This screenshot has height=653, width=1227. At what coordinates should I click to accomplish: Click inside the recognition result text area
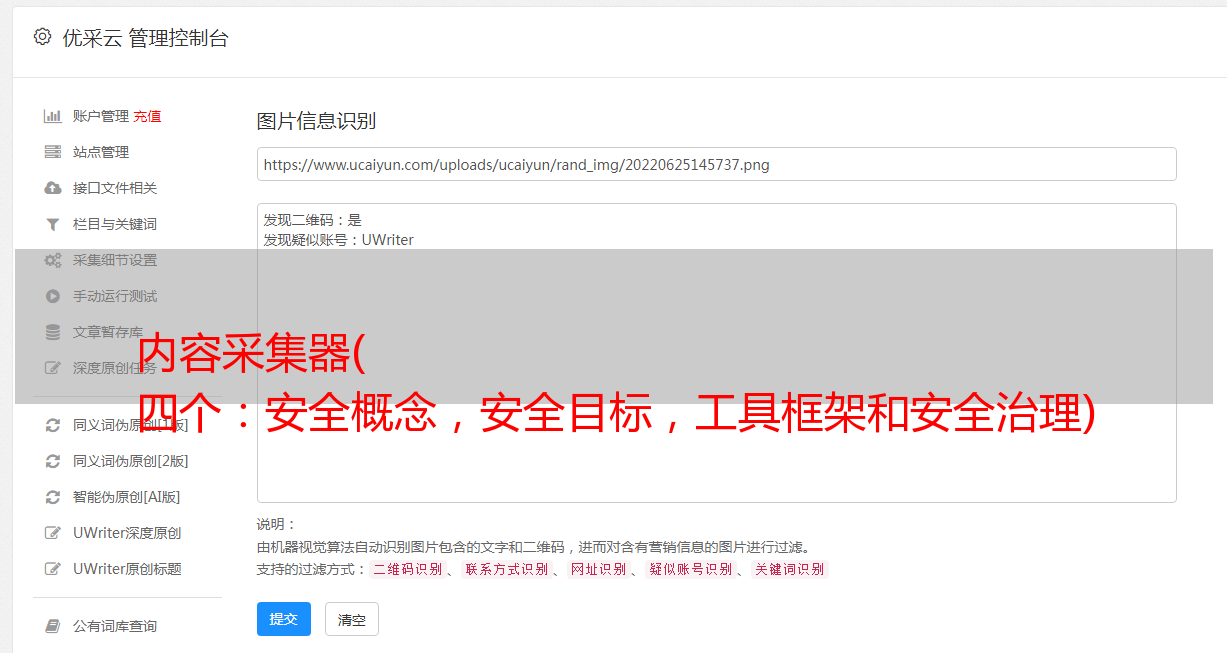click(716, 353)
